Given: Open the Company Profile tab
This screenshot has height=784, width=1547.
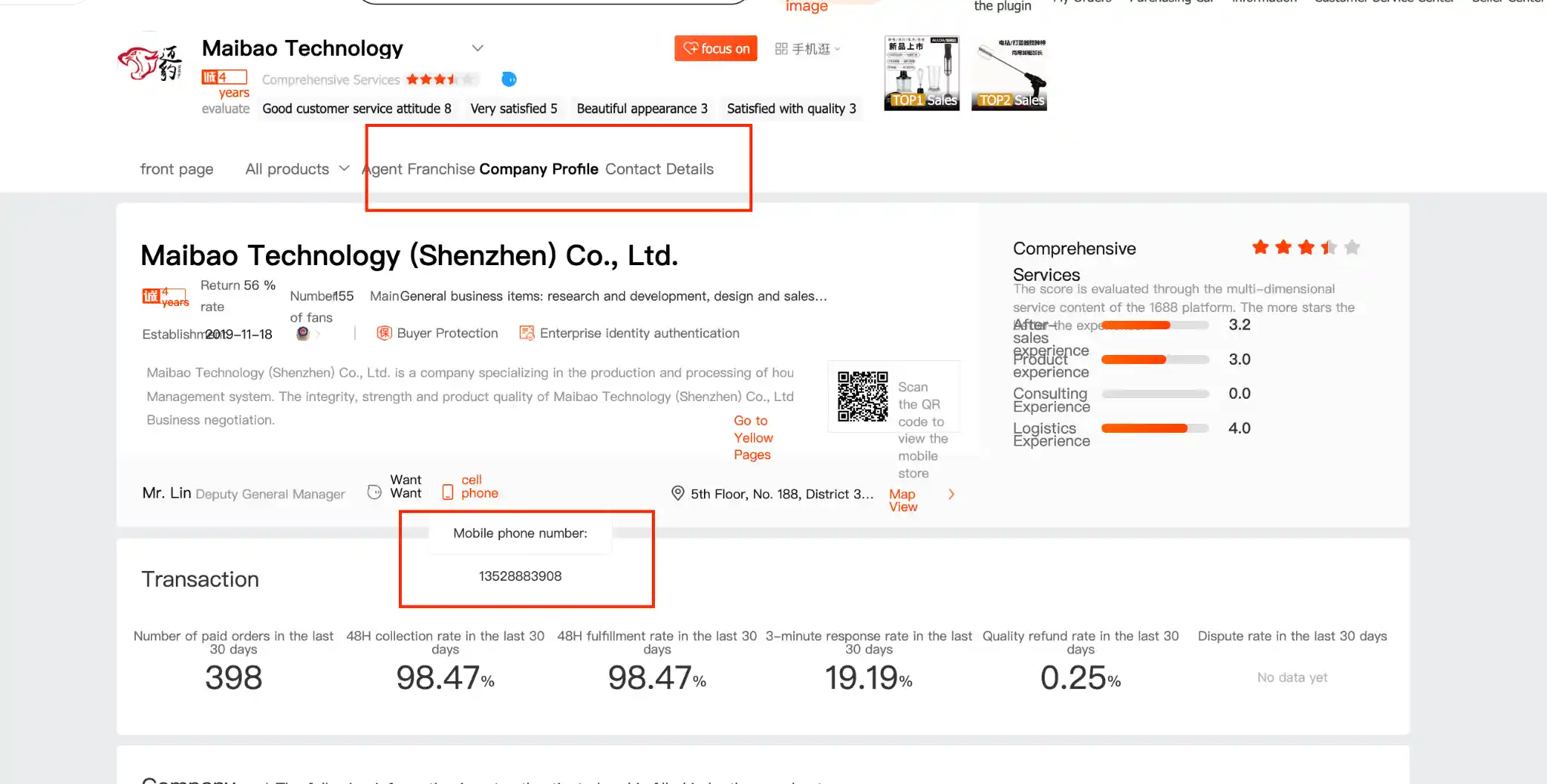Looking at the screenshot, I should tap(539, 169).
